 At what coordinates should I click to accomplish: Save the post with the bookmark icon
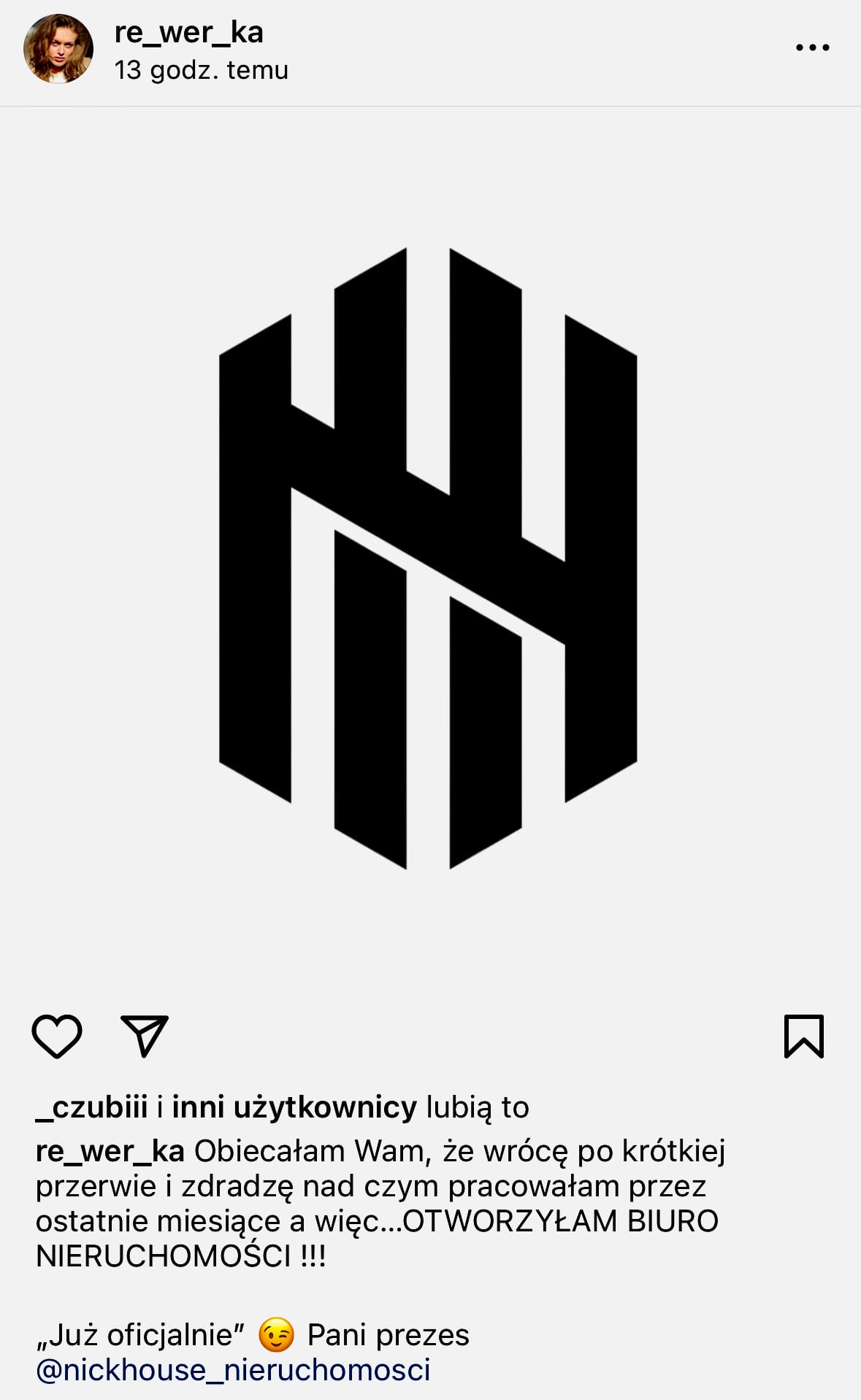point(804,1036)
